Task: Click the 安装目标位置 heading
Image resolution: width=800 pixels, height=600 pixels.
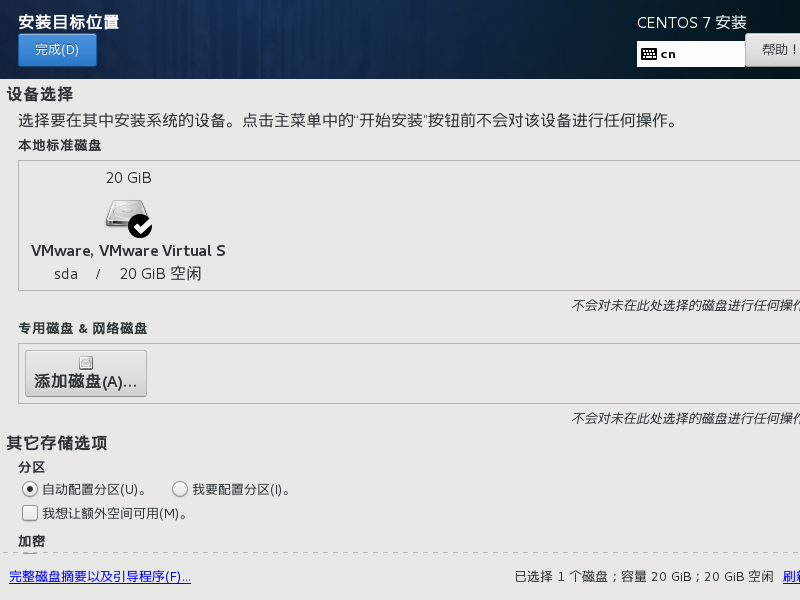Action: click(x=66, y=20)
